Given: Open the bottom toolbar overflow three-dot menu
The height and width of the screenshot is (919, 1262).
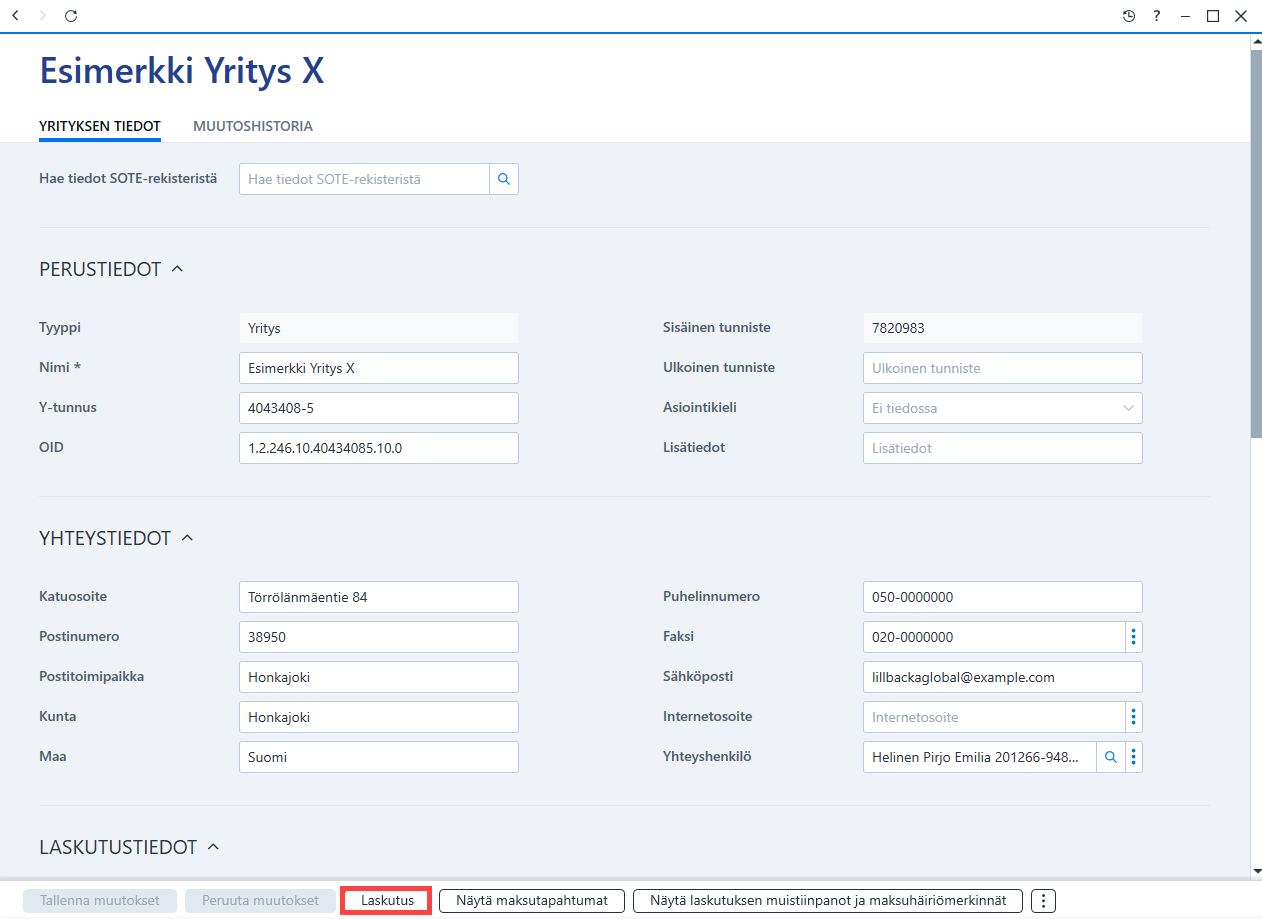Looking at the screenshot, I should pyautogui.click(x=1043, y=901).
